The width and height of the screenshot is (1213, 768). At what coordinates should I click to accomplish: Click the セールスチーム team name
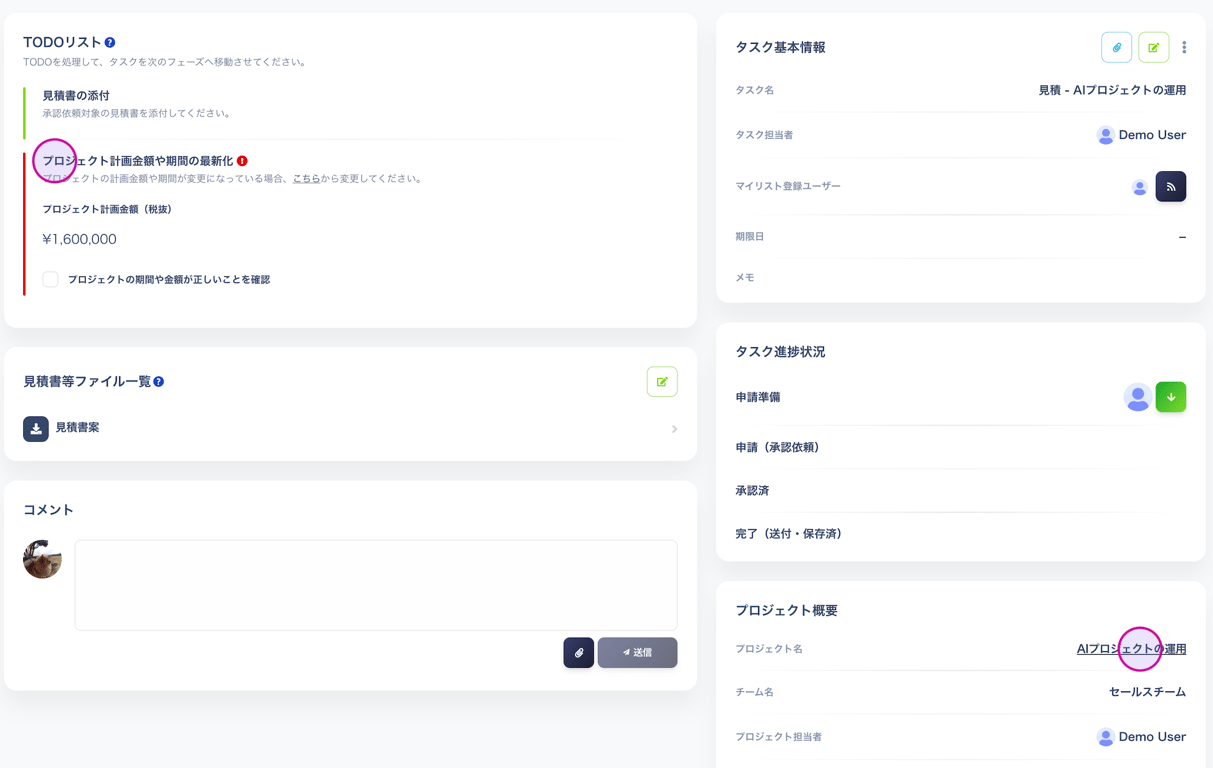1147,692
